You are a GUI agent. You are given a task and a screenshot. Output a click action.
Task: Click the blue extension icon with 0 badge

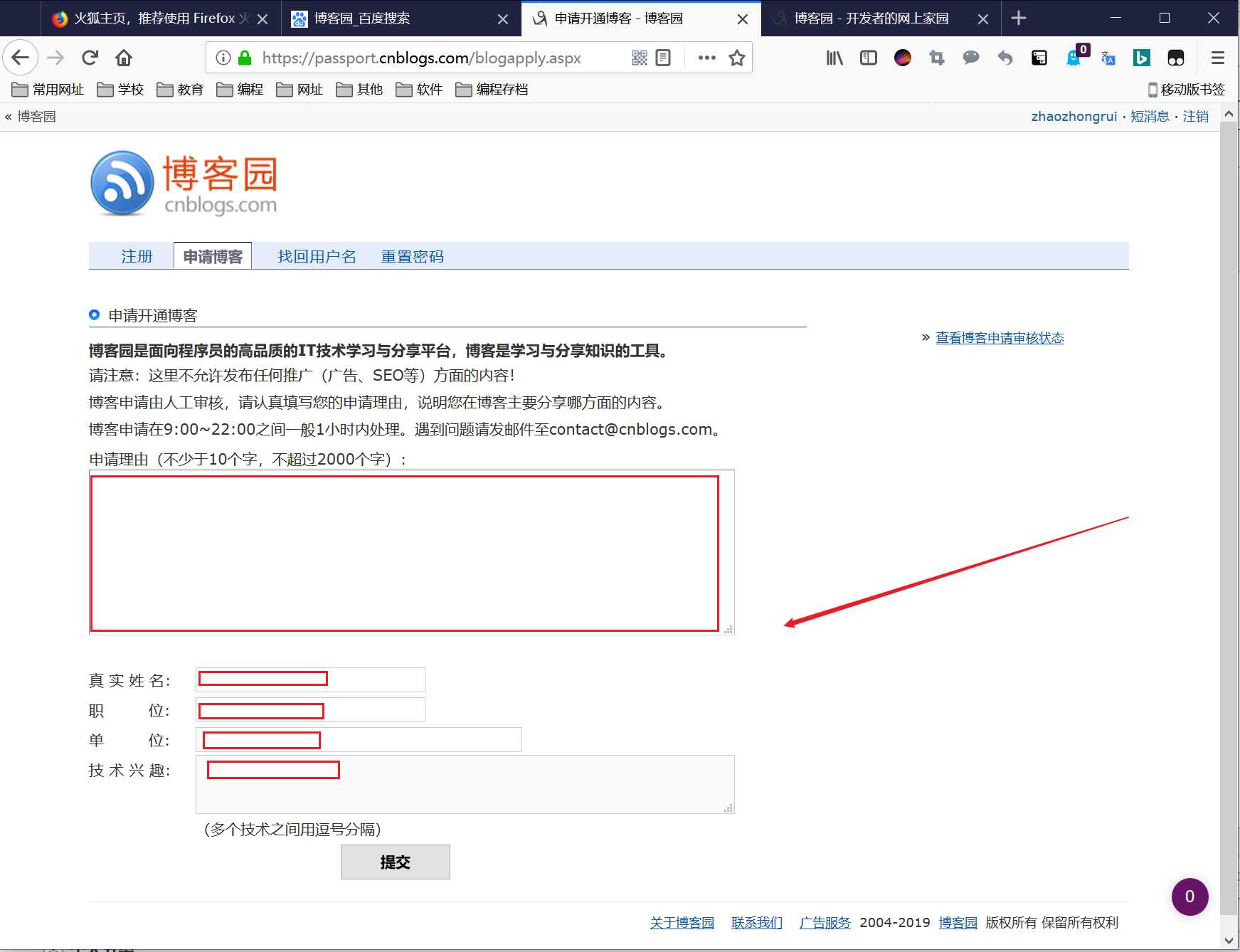[x=1076, y=56]
